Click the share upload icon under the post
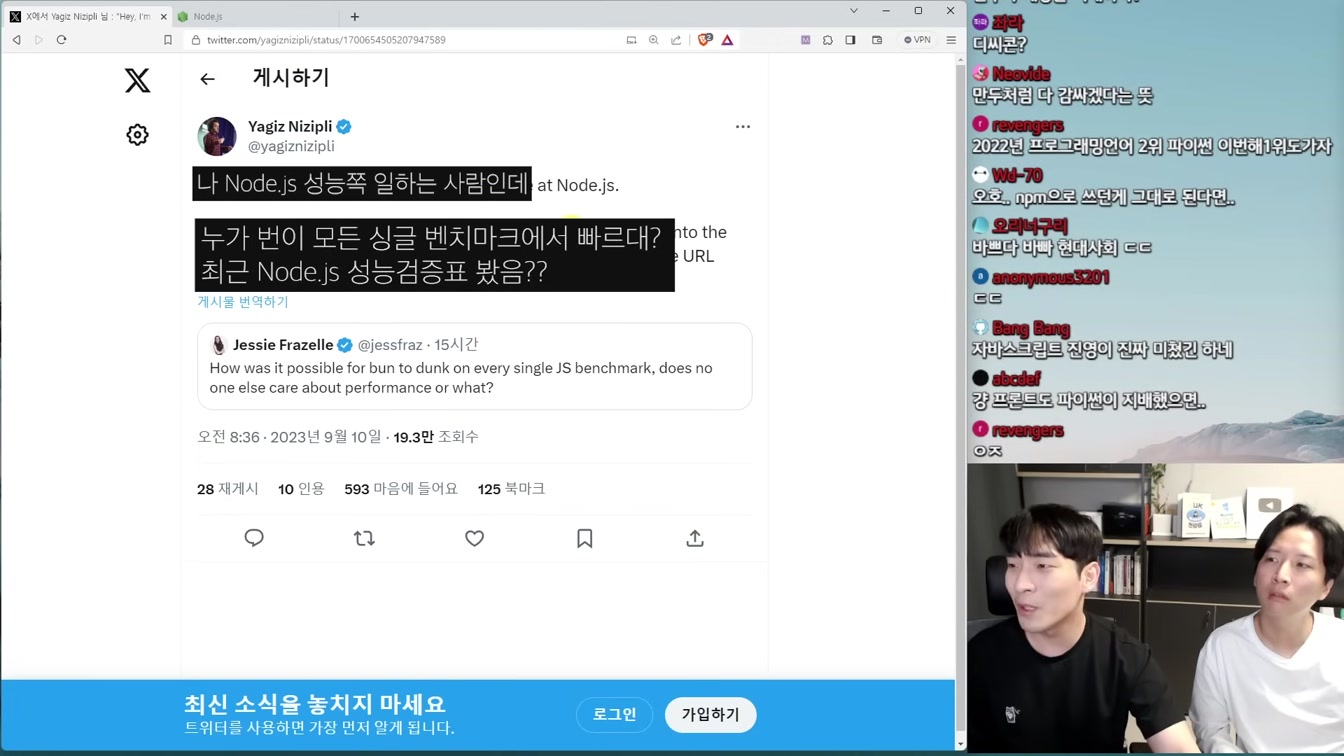This screenshot has height=756, width=1344. [695, 538]
